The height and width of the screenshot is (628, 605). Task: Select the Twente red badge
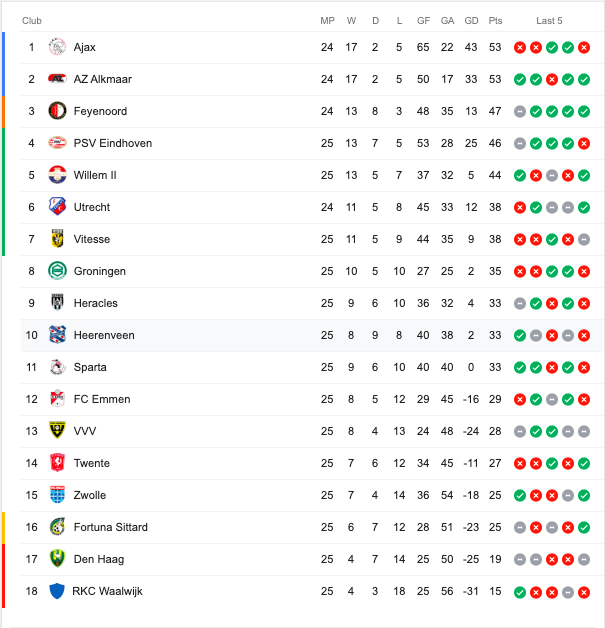click(57, 463)
